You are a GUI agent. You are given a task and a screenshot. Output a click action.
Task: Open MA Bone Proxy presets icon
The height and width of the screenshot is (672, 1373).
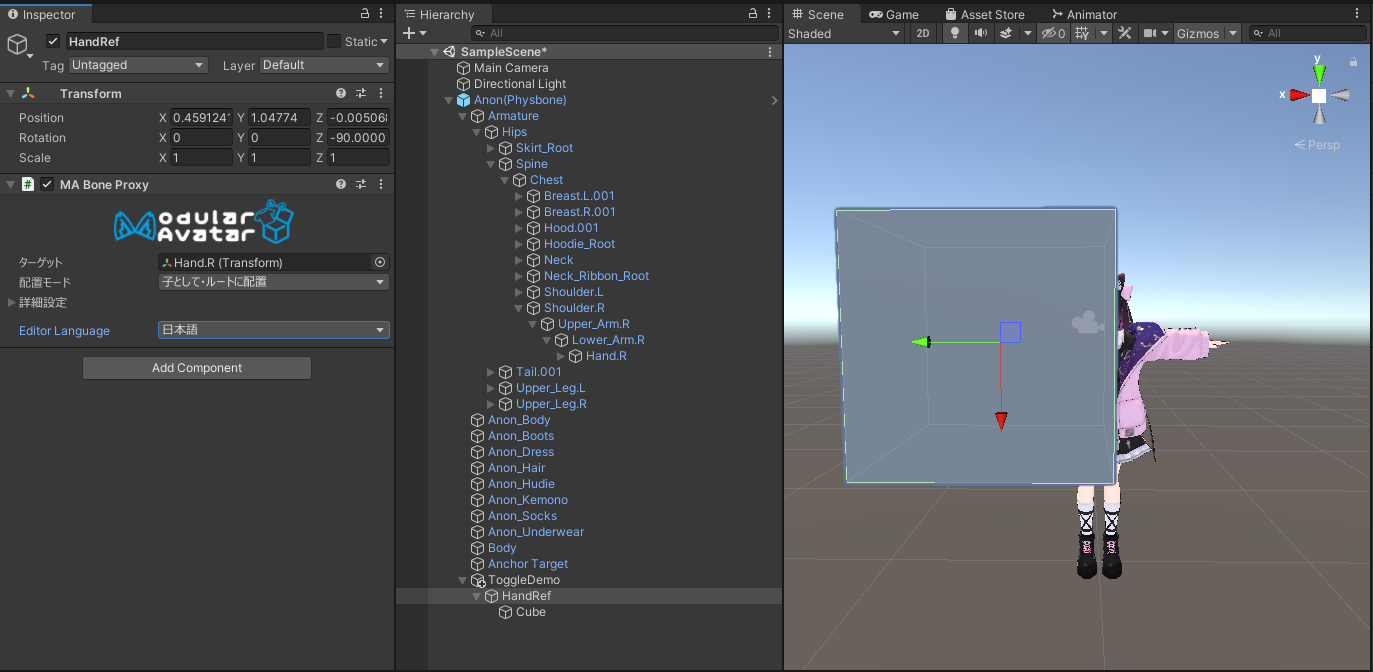[x=361, y=184]
